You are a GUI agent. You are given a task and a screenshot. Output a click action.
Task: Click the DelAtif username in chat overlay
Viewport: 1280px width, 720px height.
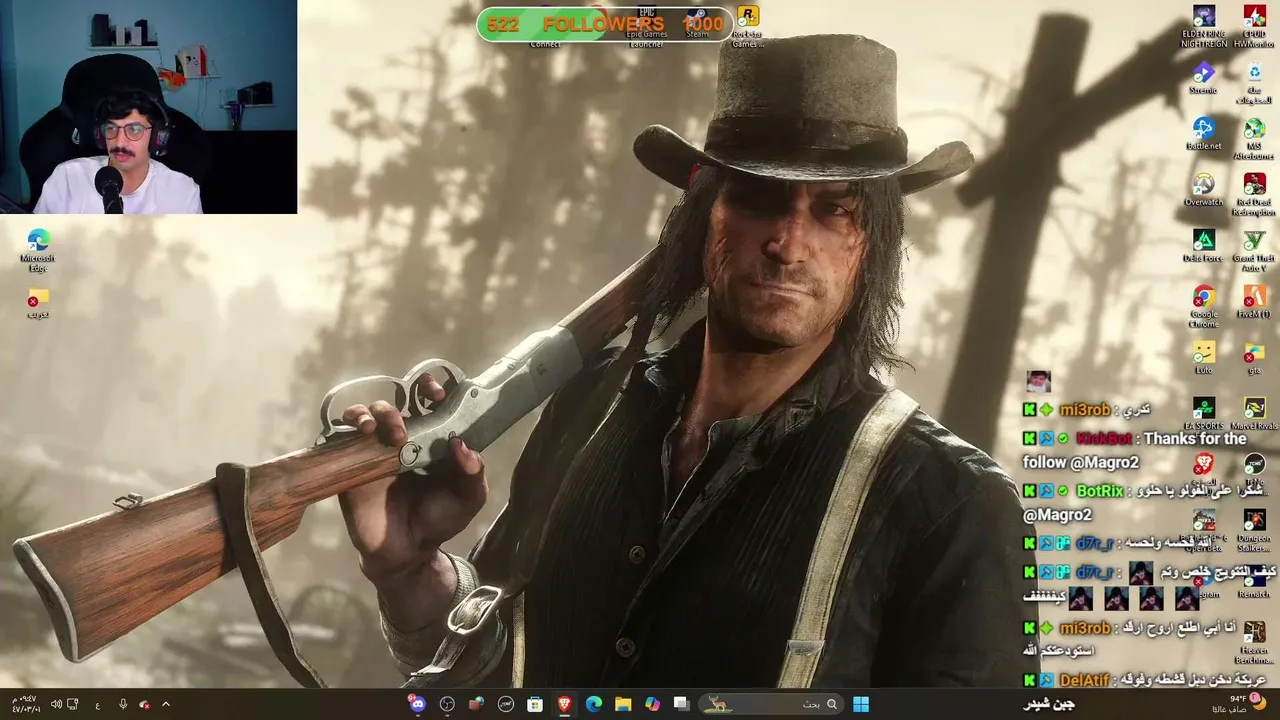(x=1084, y=680)
